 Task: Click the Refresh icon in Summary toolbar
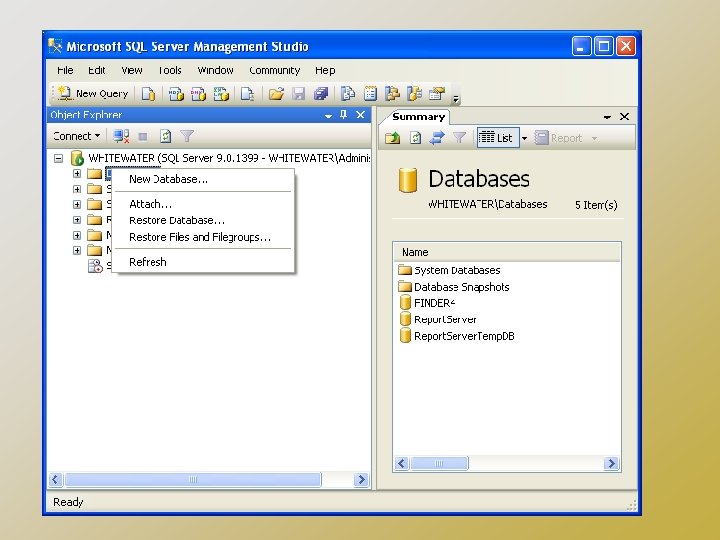(x=416, y=138)
